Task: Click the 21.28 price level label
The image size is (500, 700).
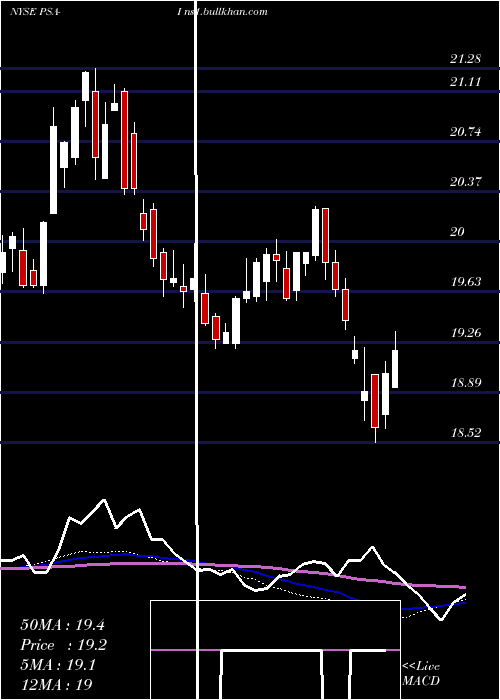Action: [465, 59]
